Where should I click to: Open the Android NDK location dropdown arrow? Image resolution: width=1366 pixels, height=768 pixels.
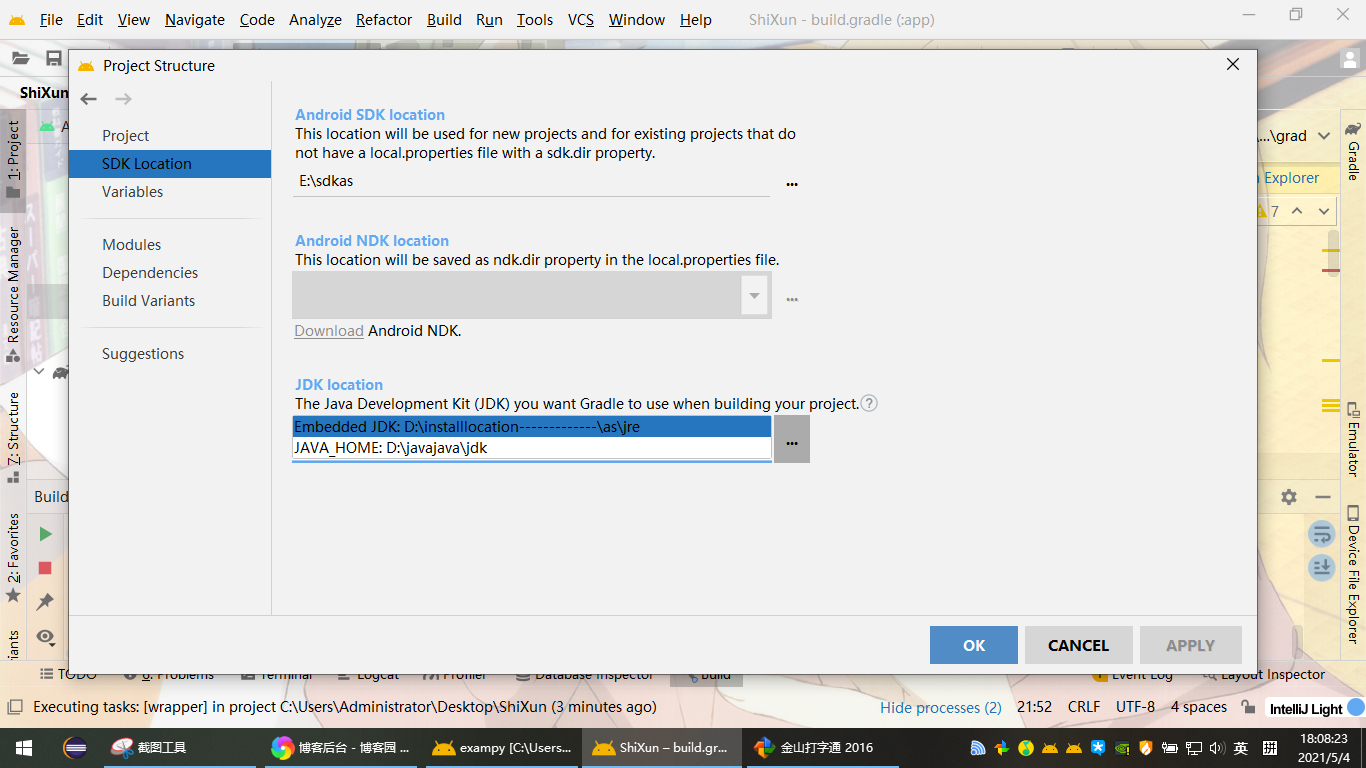(755, 295)
